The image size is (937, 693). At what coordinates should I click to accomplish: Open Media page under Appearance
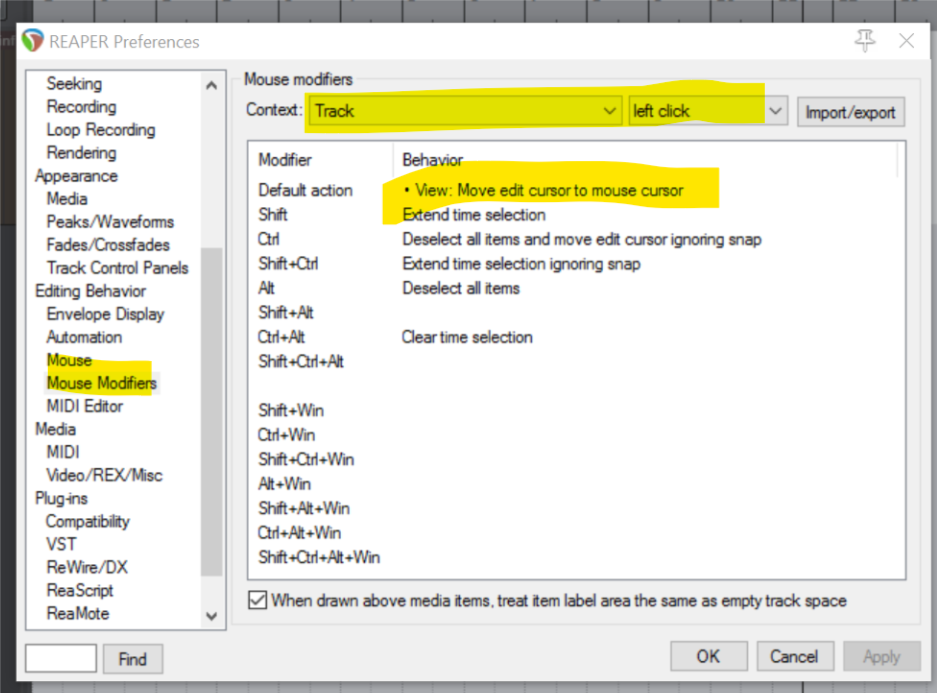67,198
